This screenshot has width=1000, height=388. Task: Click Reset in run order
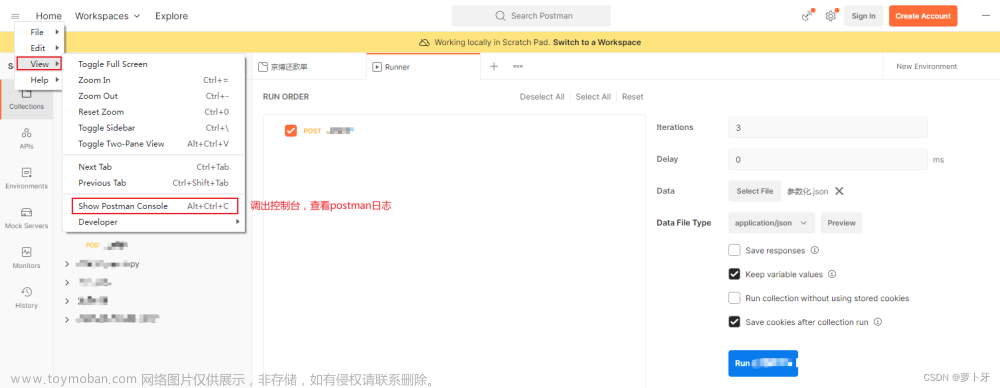pyautogui.click(x=633, y=97)
